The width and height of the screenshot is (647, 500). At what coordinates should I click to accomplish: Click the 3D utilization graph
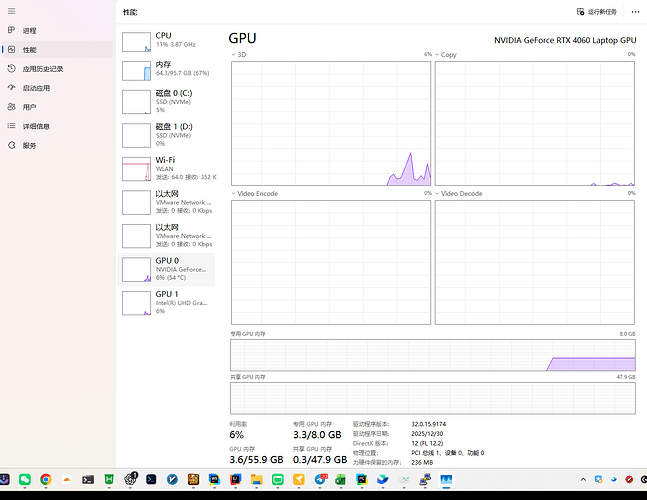(x=331, y=123)
